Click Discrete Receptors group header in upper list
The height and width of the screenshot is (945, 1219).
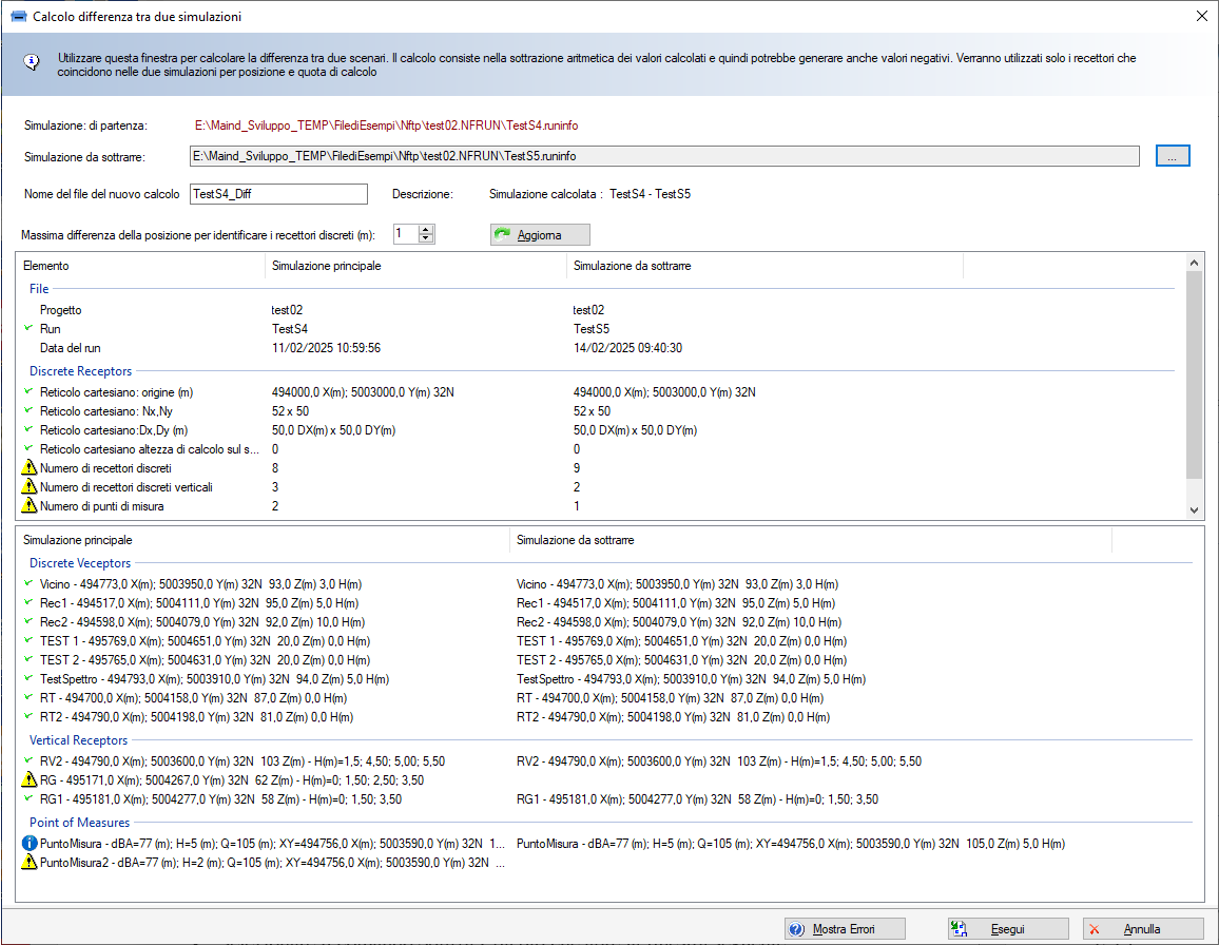[81, 371]
